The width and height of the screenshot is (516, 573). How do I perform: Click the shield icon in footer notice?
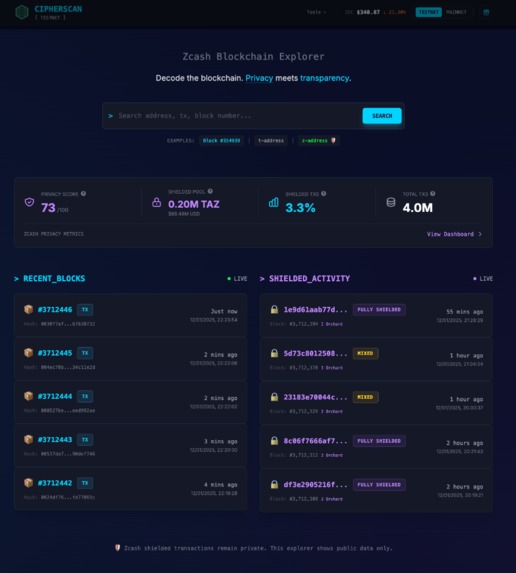[x=118, y=548]
